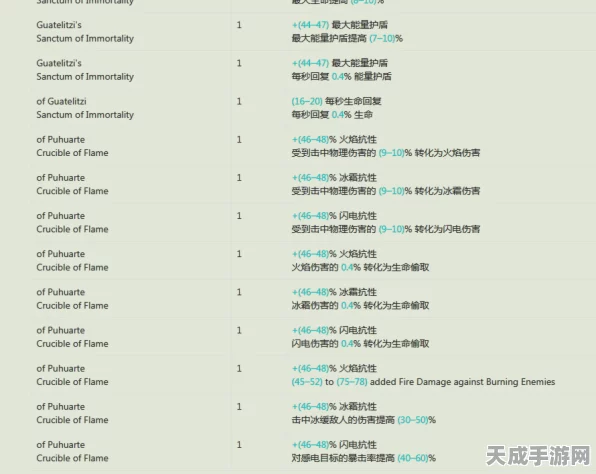Click "of Puhuarte" in the Burning Enemies row
Screen dimensions: 596x474
point(61,368)
